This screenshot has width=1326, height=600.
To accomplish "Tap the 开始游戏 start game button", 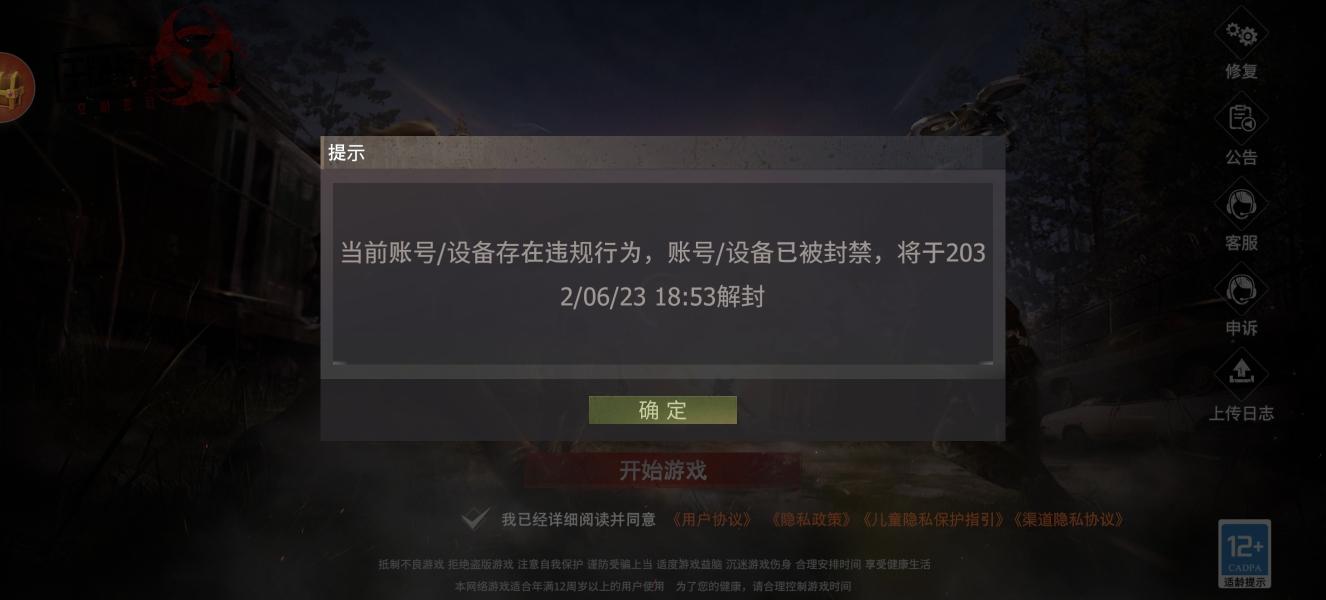I will click(662, 470).
